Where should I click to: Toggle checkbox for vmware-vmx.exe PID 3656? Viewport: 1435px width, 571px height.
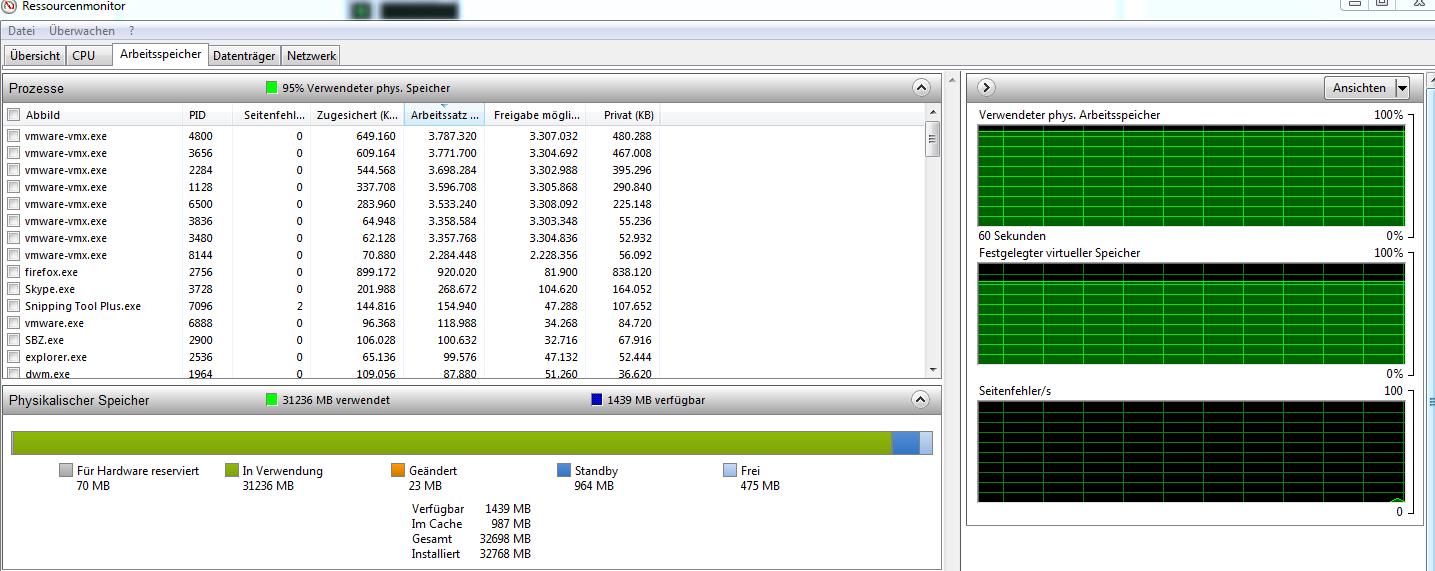[13, 153]
